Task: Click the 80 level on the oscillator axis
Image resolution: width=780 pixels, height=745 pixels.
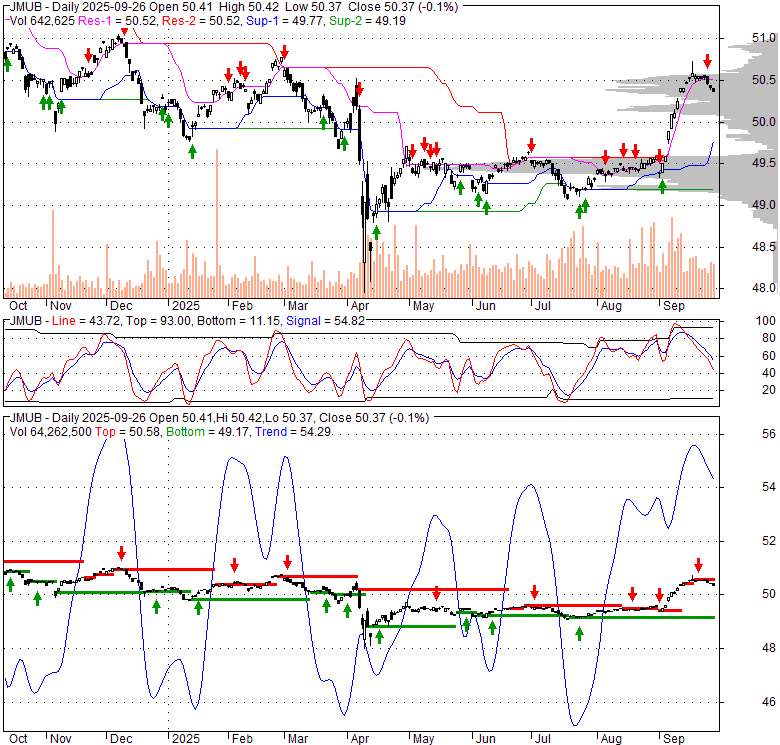Action: (769, 338)
